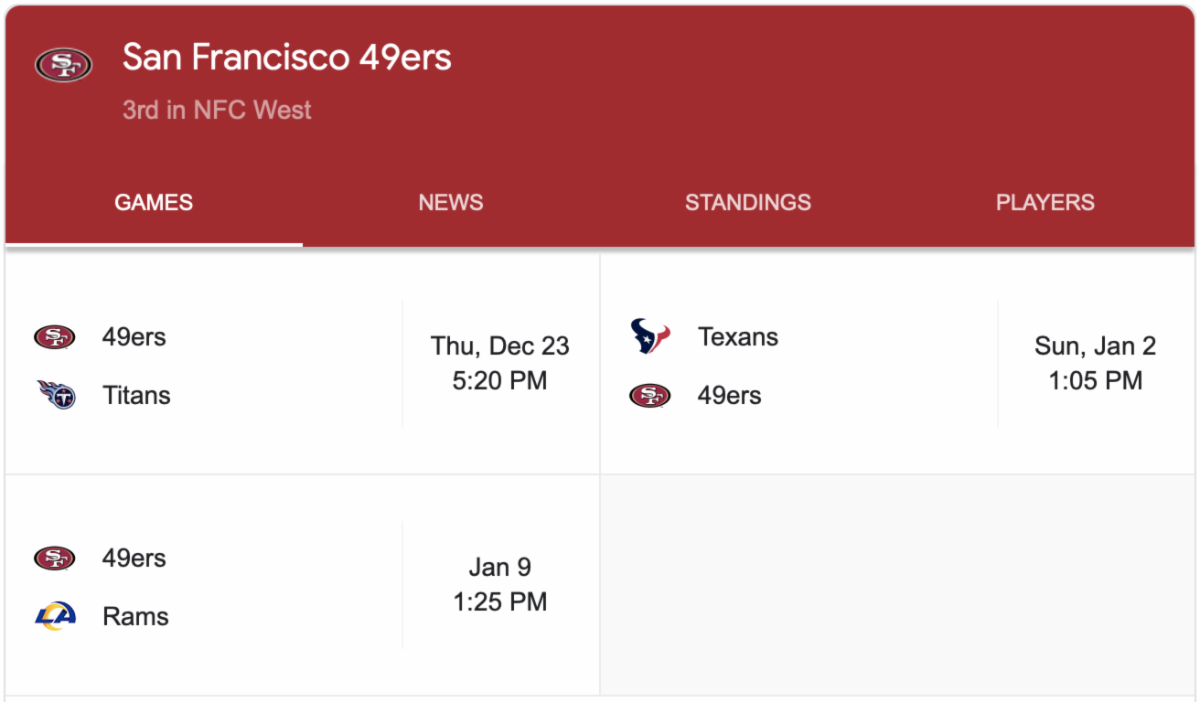1200x702 pixels.
Task: Click the empty gray game card area
Action: pos(897,585)
